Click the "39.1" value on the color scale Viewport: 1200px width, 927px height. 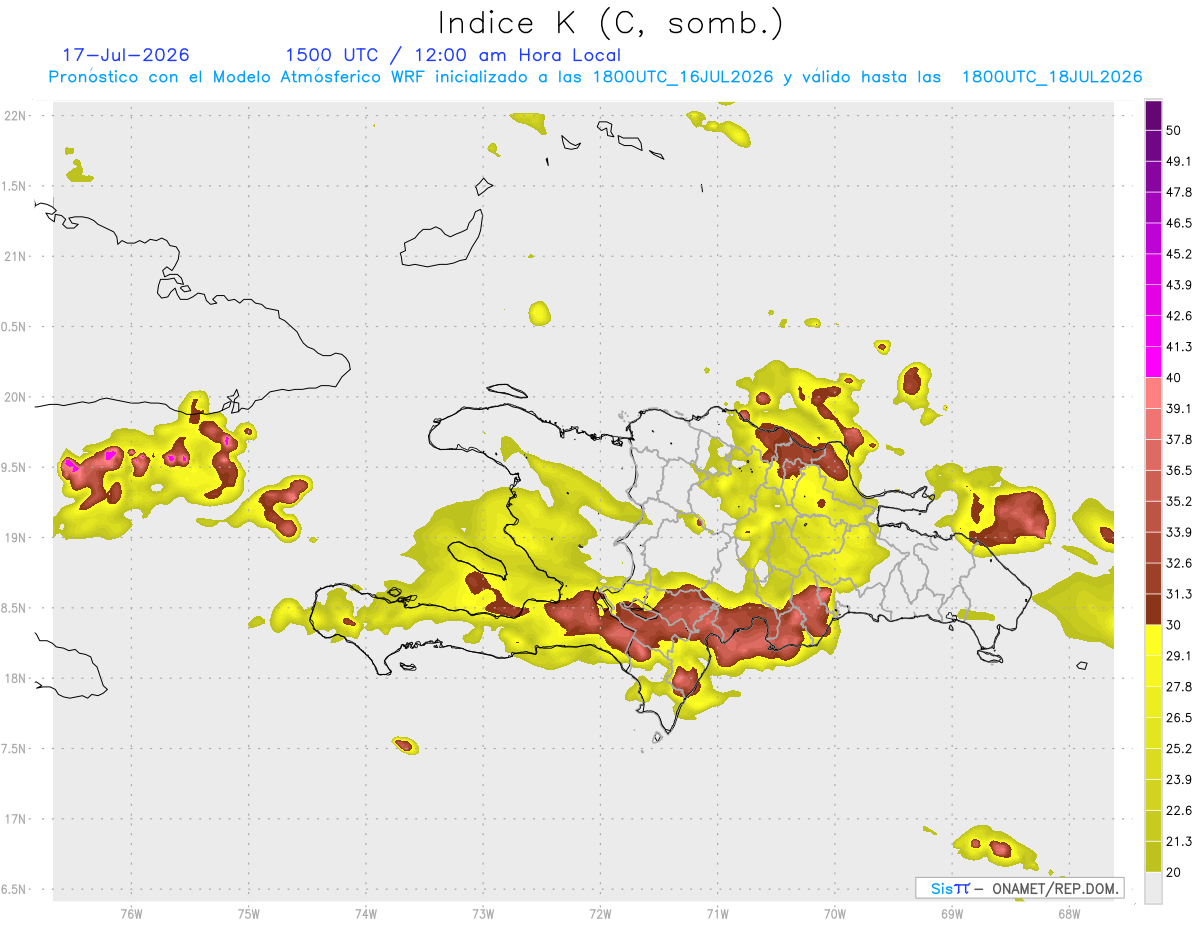tap(1179, 409)
